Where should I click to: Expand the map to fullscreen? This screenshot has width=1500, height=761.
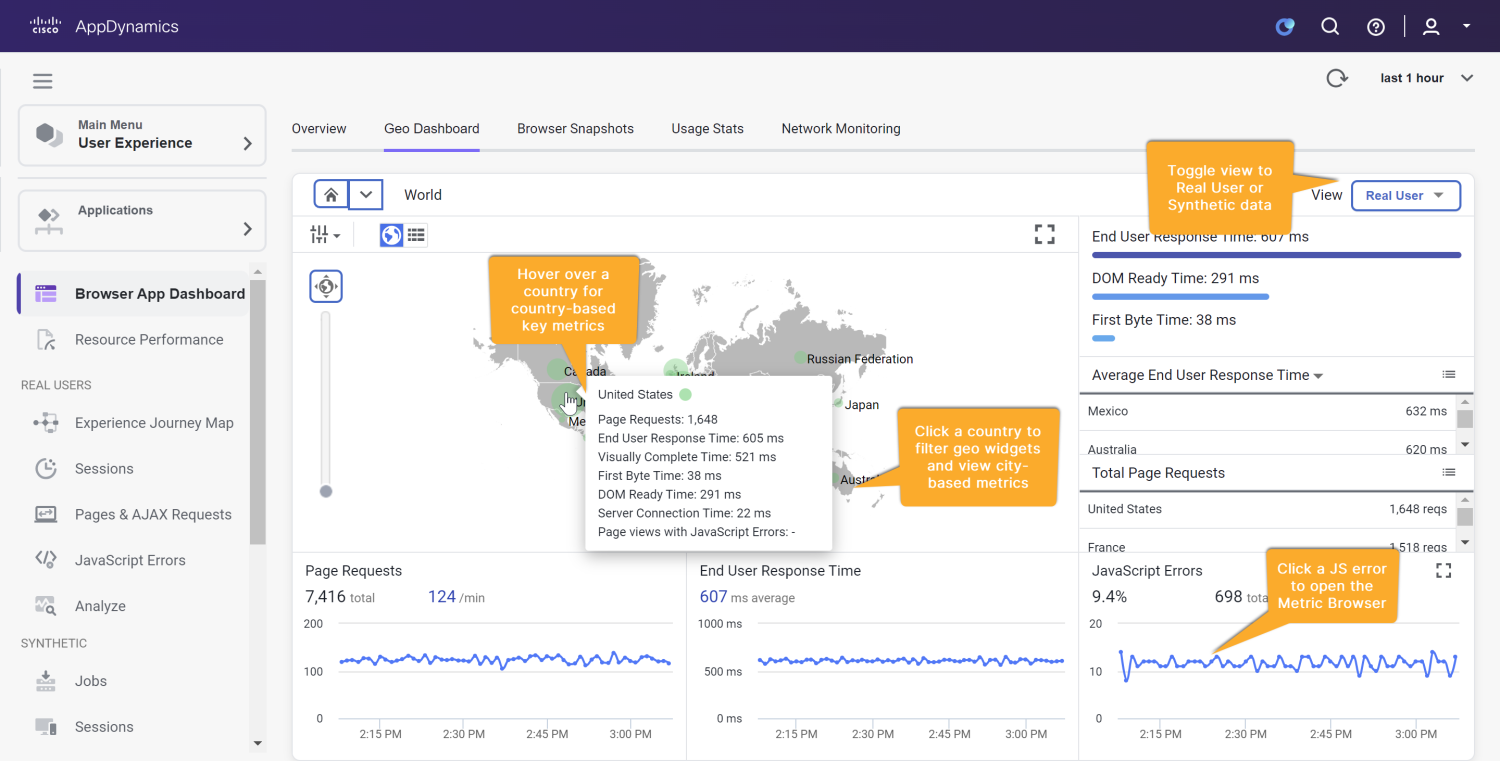(1045, 234)
